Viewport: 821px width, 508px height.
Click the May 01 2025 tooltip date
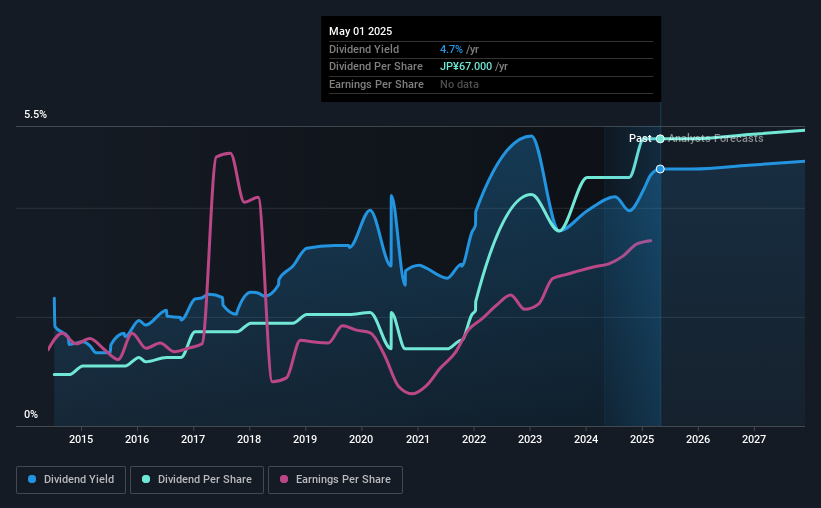pyautogui.click(x=360, y=31)
